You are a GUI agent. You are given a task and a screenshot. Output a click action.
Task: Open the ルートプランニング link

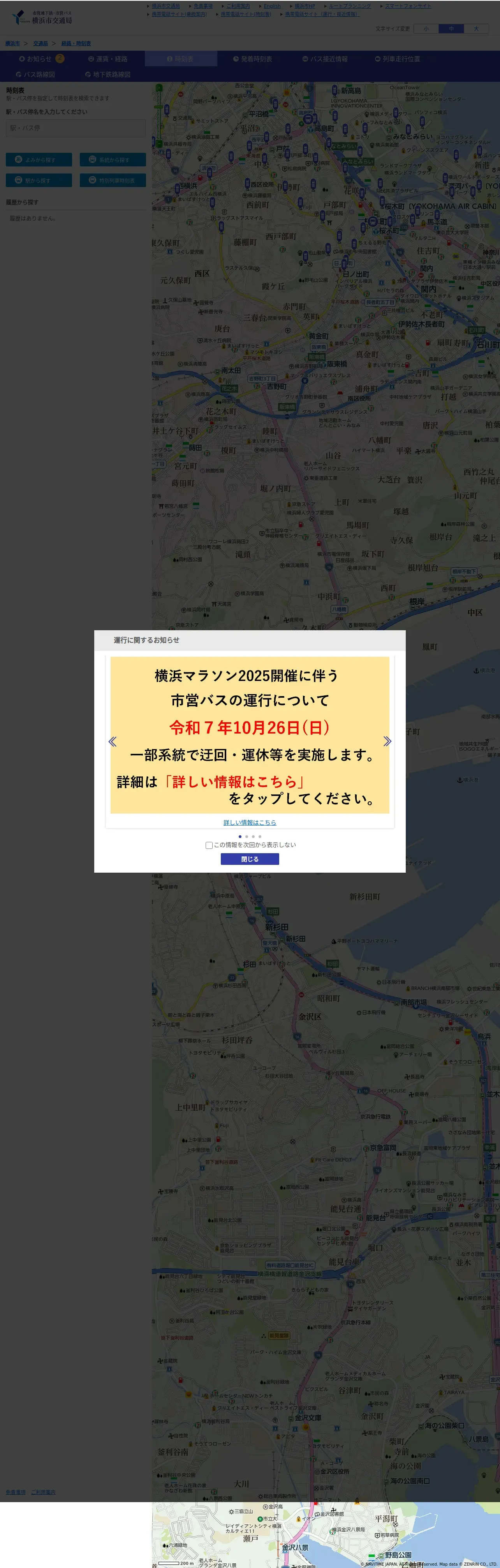tap(350, 6)
